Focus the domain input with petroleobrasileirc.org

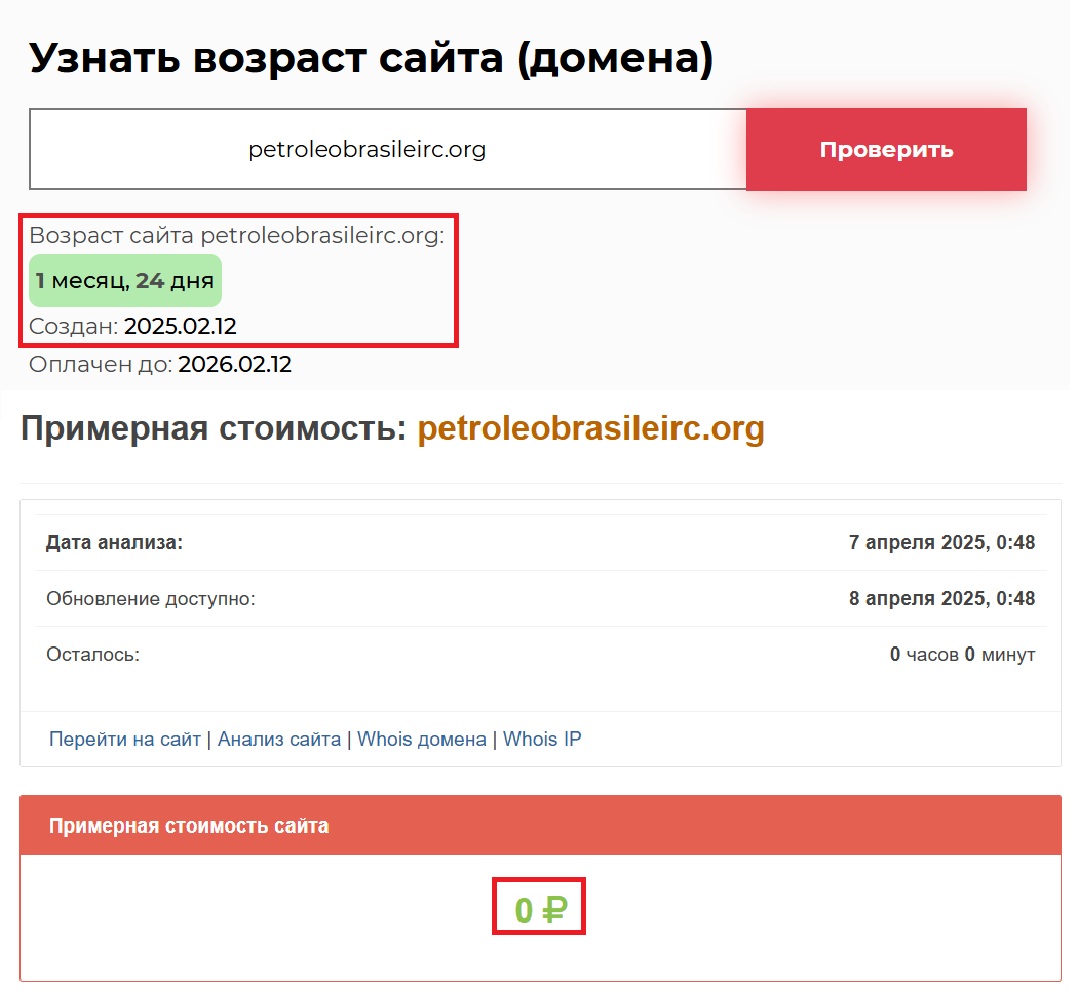point(387,150)
